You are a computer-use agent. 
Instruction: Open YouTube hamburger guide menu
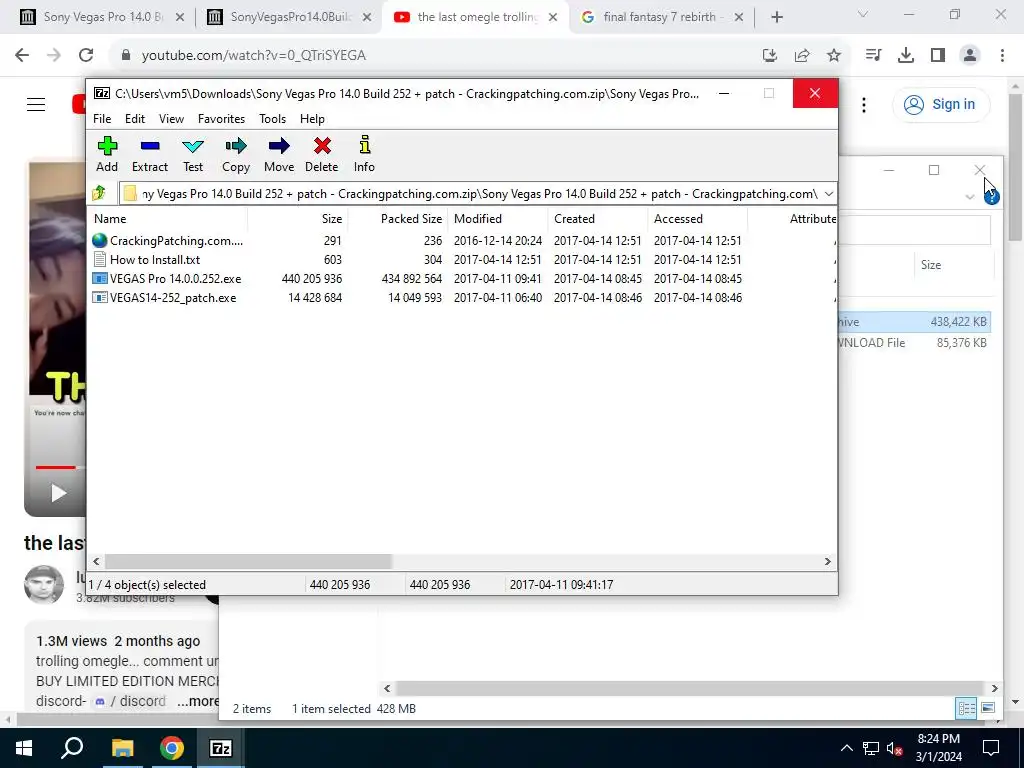pos(36,104)
